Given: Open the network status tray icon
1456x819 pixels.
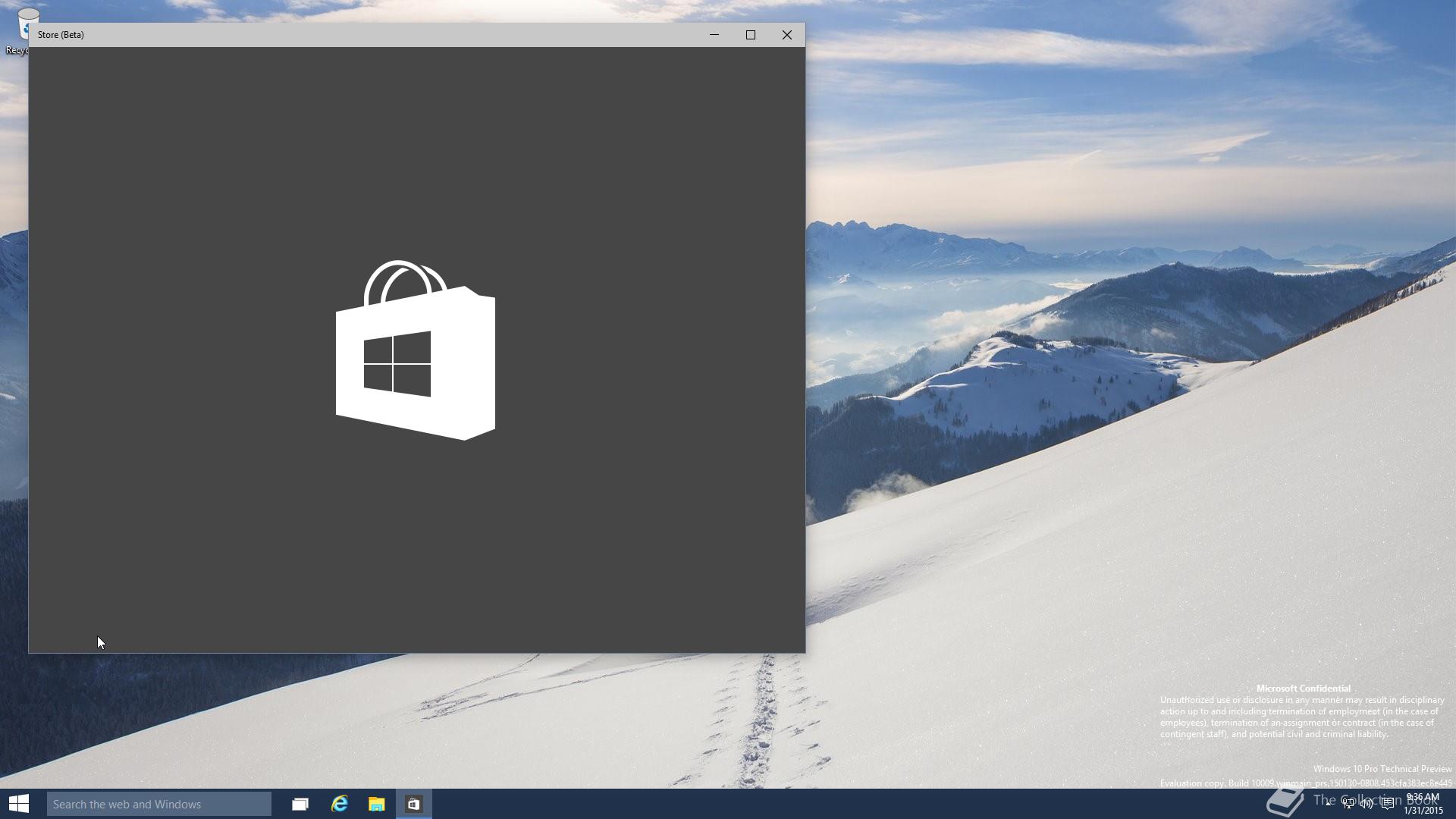Looking at the screenshot, I should 1348,804.
